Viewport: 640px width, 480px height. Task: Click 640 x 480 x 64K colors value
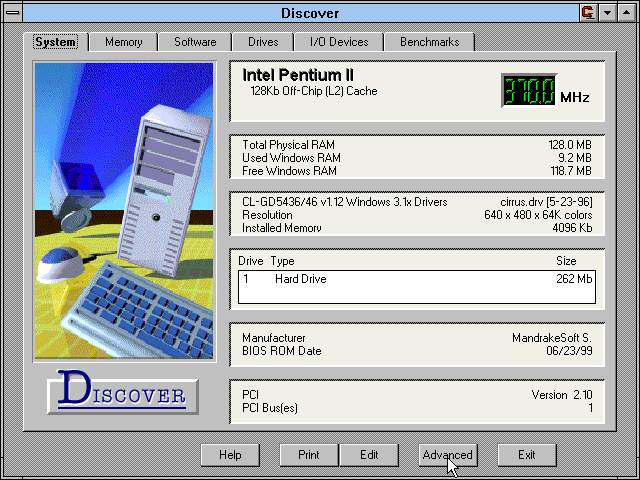tap(538, 215)
